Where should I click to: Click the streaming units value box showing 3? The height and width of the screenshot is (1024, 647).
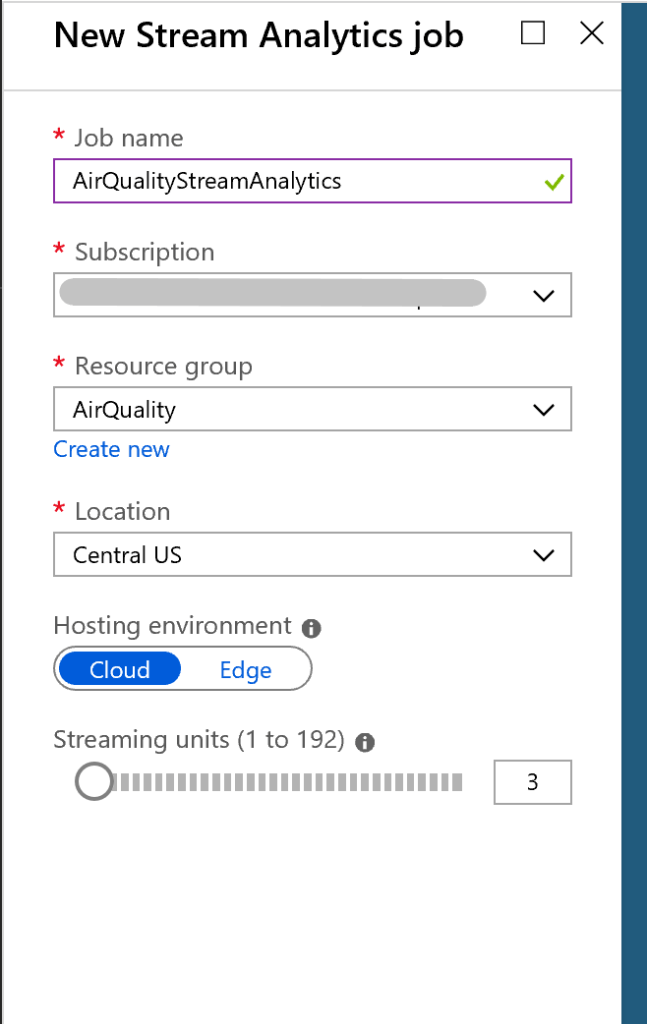point(532,782)
